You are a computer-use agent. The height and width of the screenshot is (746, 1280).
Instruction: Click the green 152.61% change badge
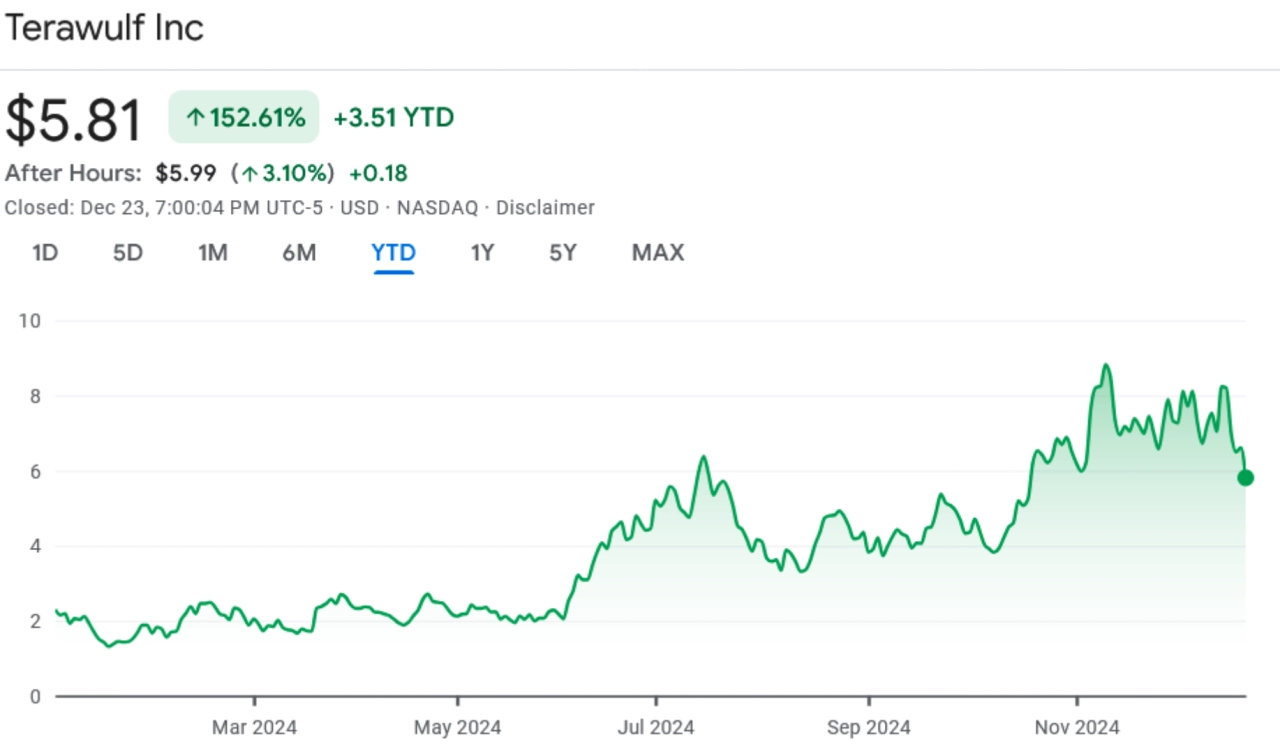pos(243,117)
